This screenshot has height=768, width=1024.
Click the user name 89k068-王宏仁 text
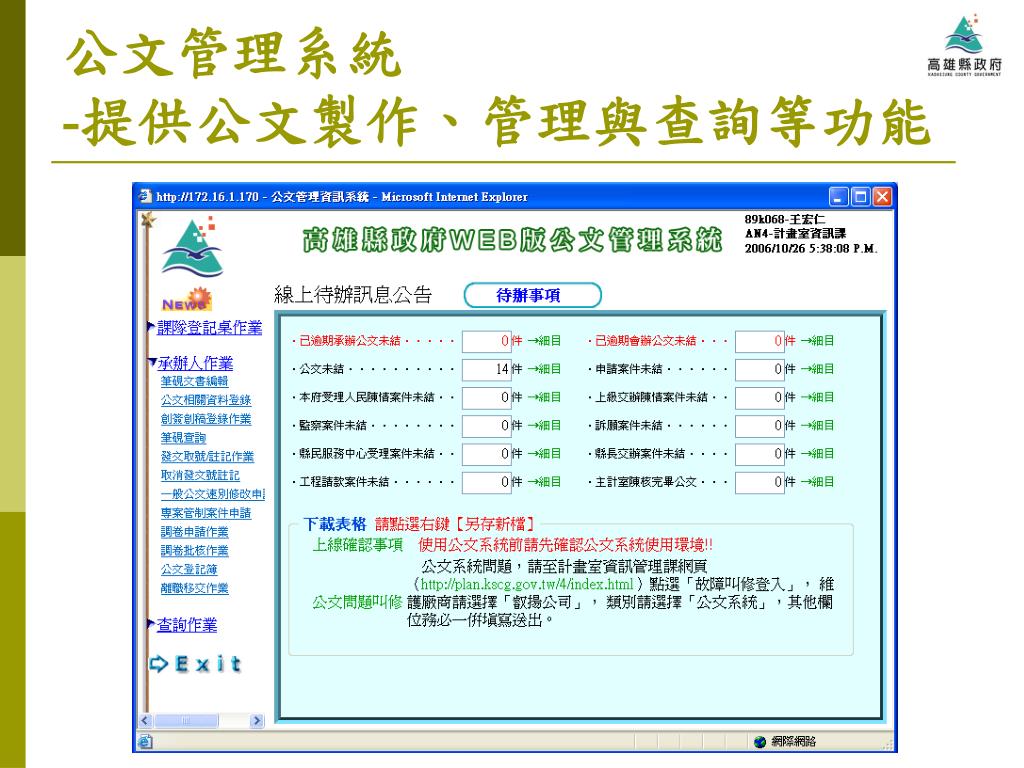(785, 219)
